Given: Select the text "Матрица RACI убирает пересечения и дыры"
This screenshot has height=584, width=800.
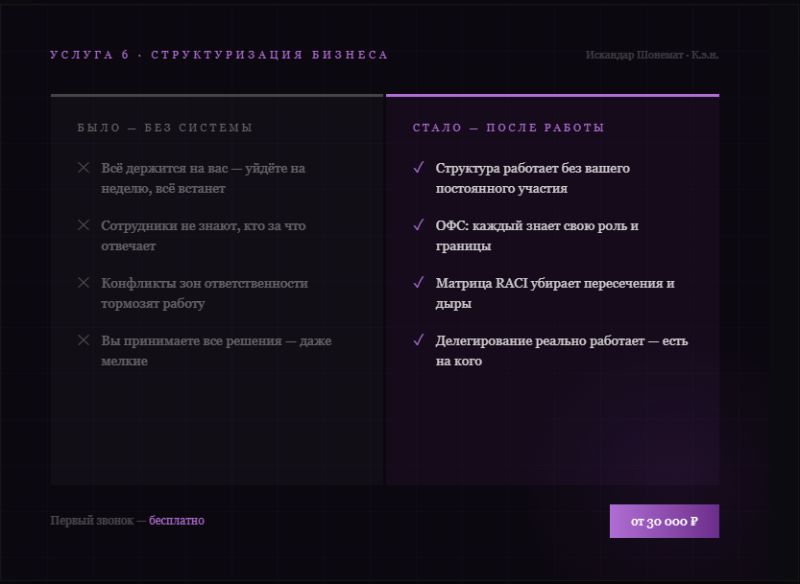Looking at the screenshot, I should point(554,293).
